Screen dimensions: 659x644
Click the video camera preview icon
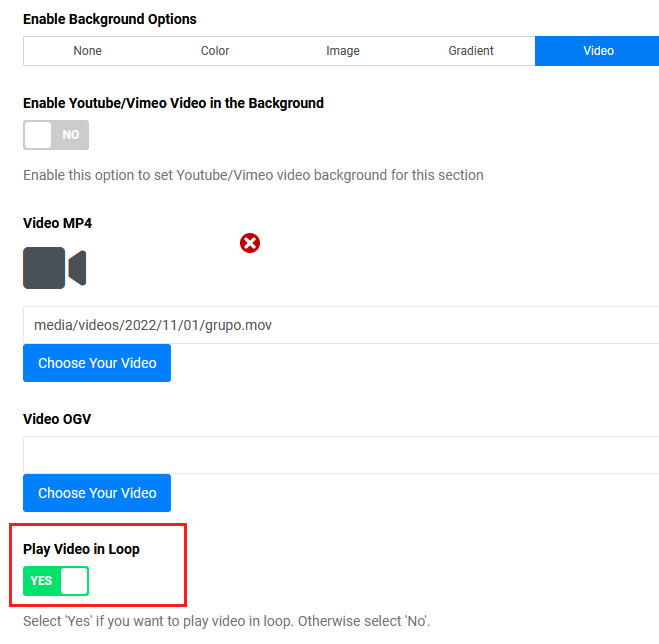55,268
